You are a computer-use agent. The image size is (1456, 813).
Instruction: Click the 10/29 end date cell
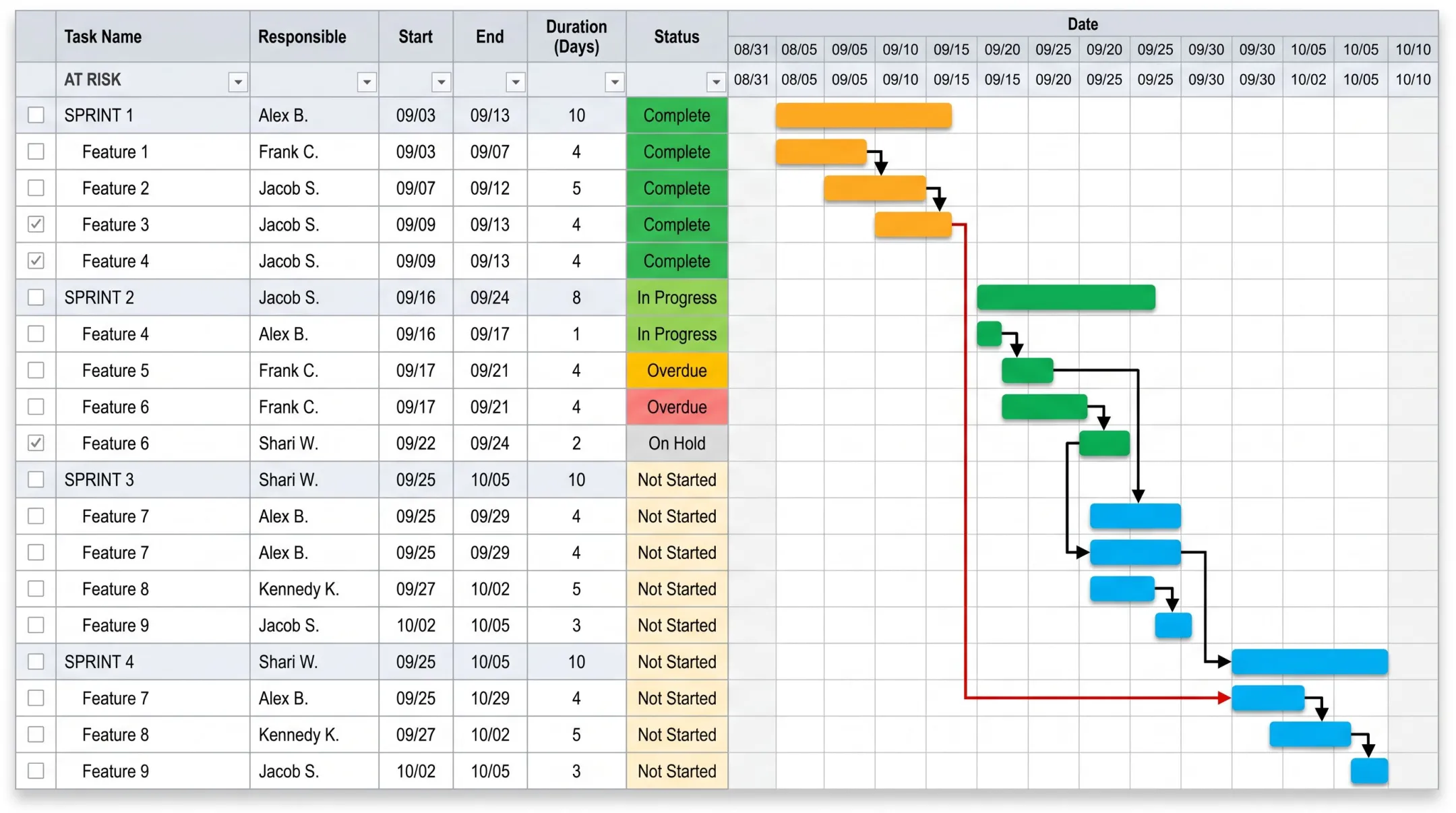tap(490, 698)
